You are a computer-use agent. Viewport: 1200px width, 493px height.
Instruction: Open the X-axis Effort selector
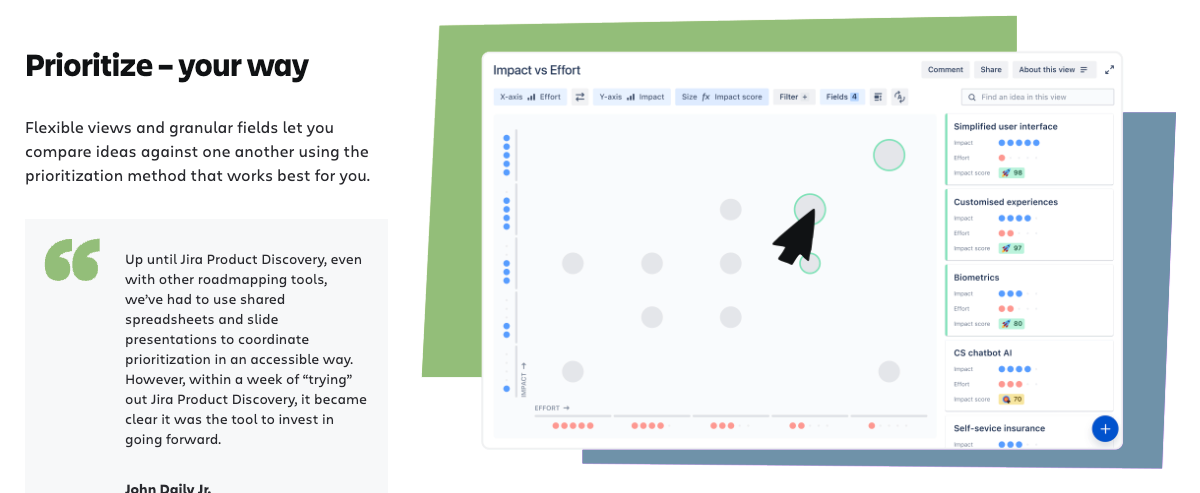click(530, 97)
